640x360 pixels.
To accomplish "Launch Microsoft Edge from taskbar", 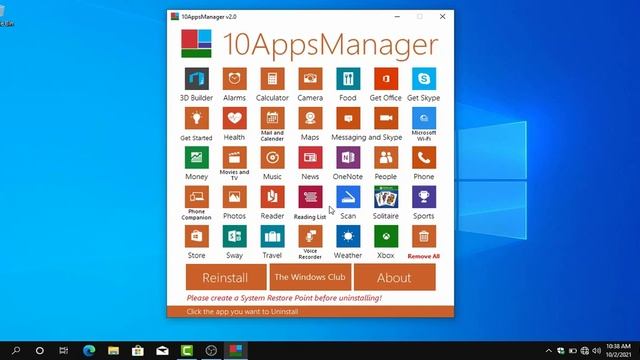I will click(89, 351).
